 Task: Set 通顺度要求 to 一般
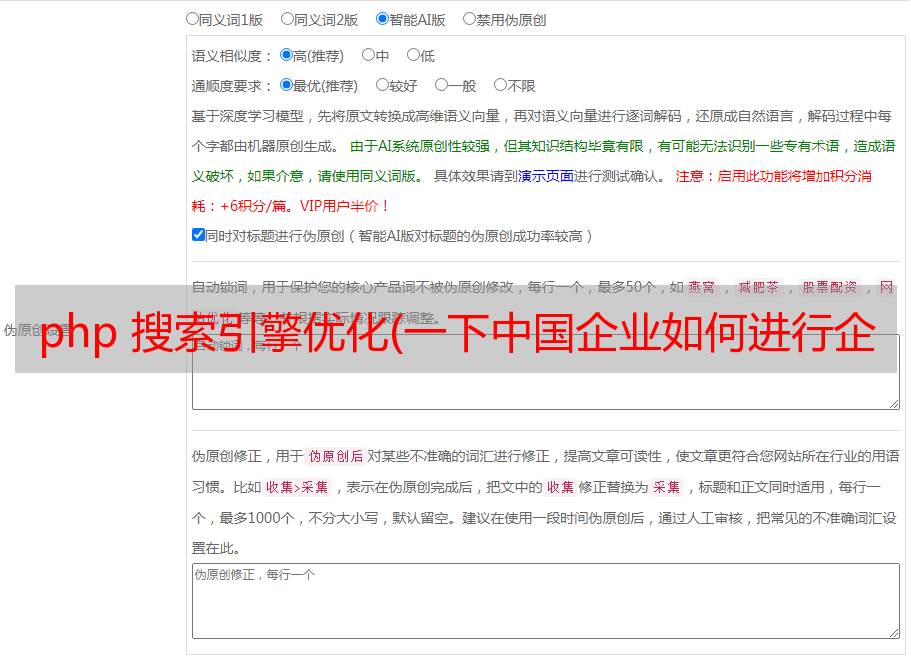442,85
